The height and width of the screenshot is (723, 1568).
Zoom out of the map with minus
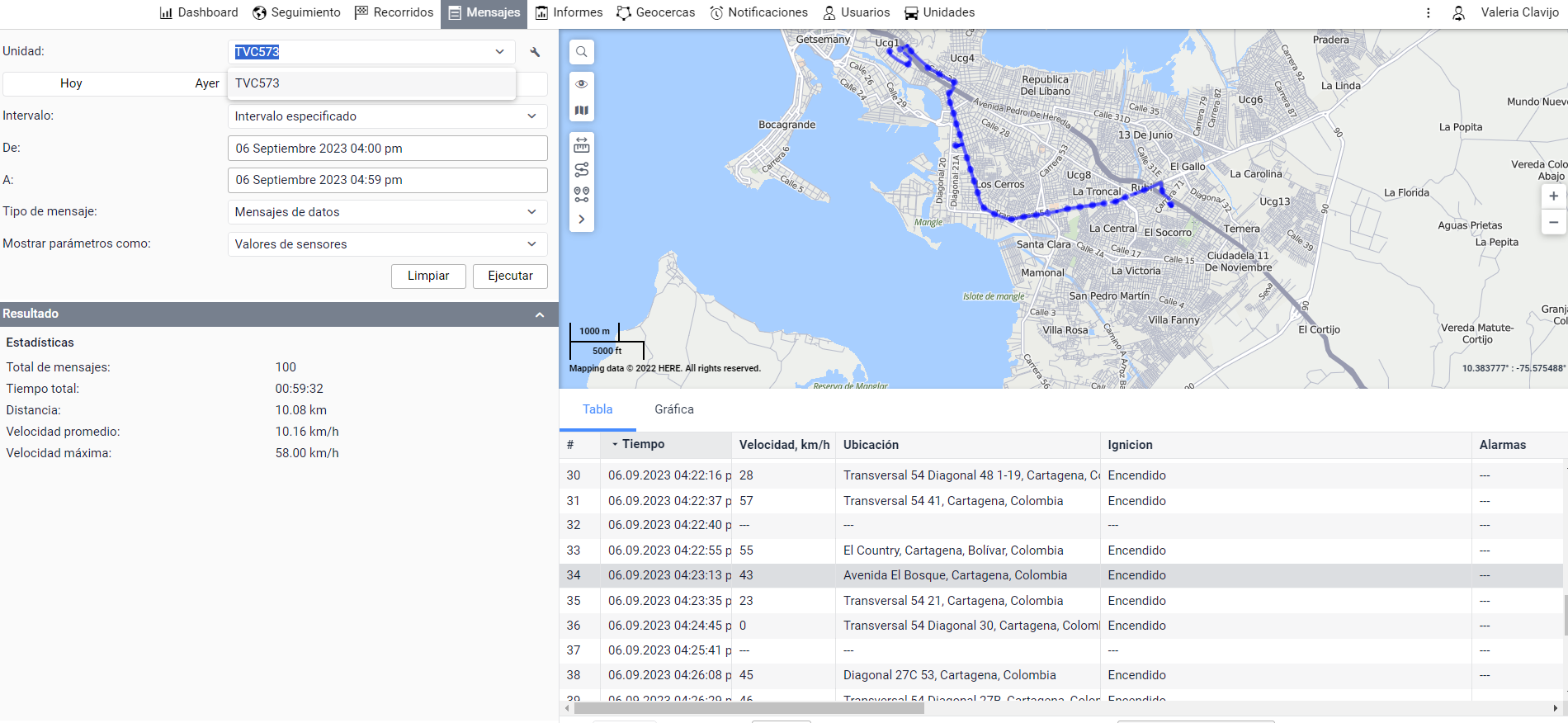pyautogui.click(x=1553, y=222)
